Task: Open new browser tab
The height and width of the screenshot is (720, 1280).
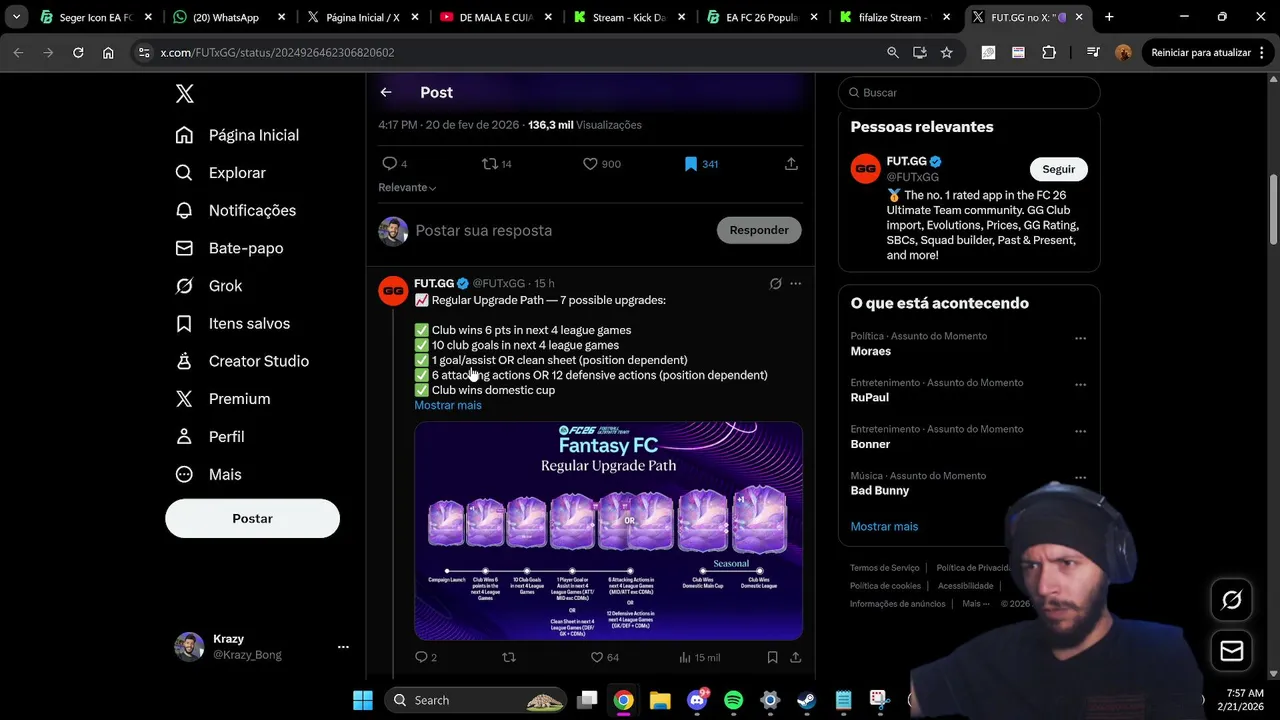Action: click(x=1109, y=17)
